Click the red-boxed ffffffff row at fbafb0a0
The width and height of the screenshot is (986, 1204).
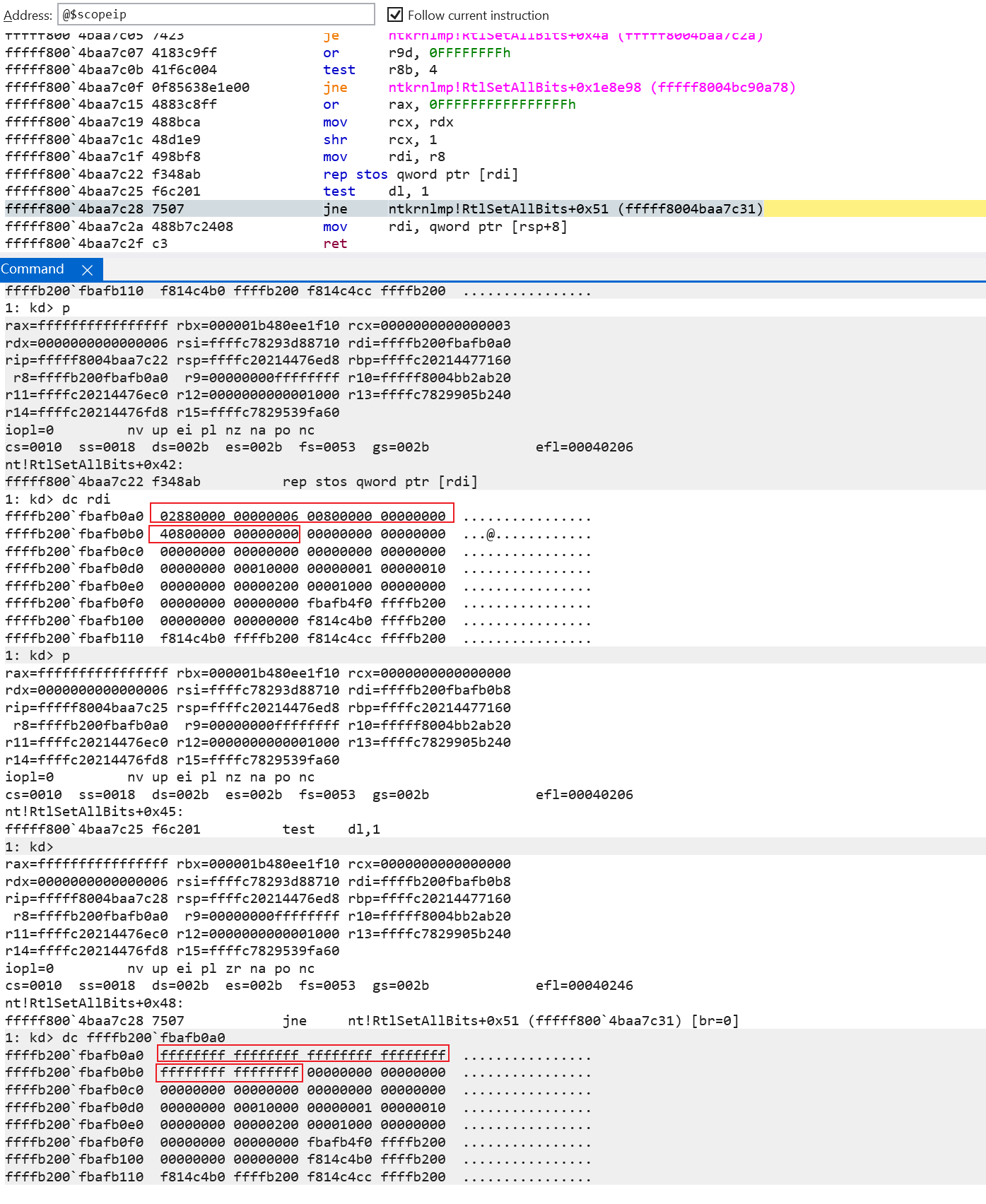coord(303,1055)
